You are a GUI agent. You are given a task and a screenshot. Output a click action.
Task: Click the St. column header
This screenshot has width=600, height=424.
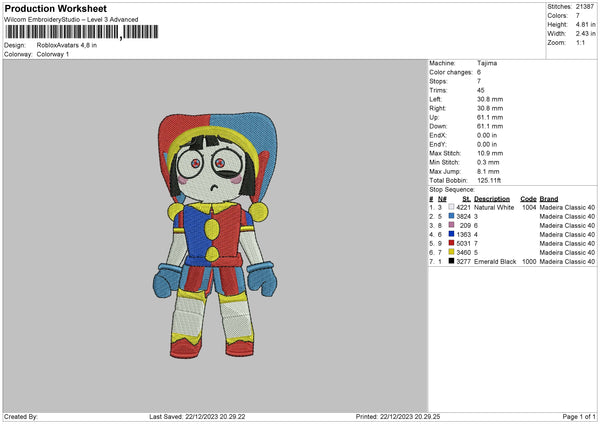[x=466, y=199]
